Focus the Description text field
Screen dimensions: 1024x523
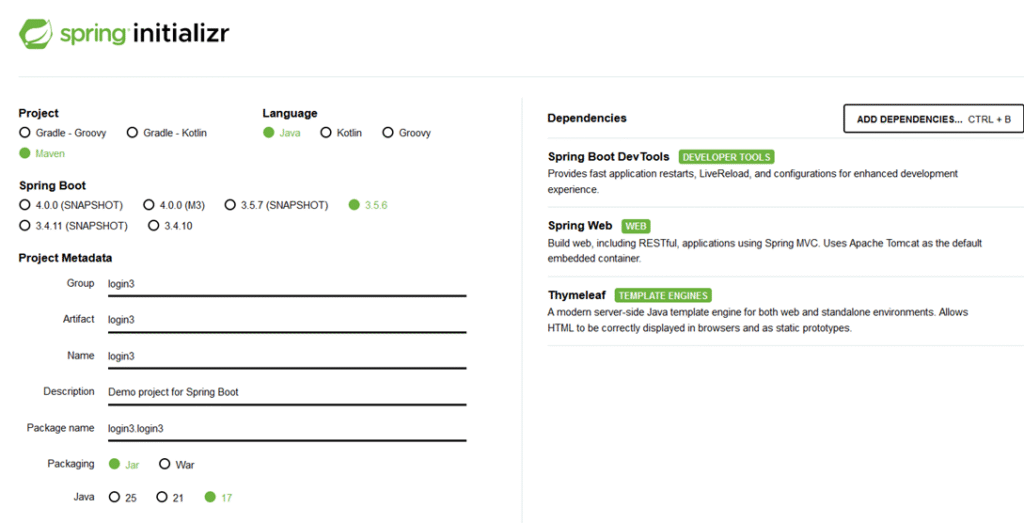pyautogui.click(x=286, y=392)
